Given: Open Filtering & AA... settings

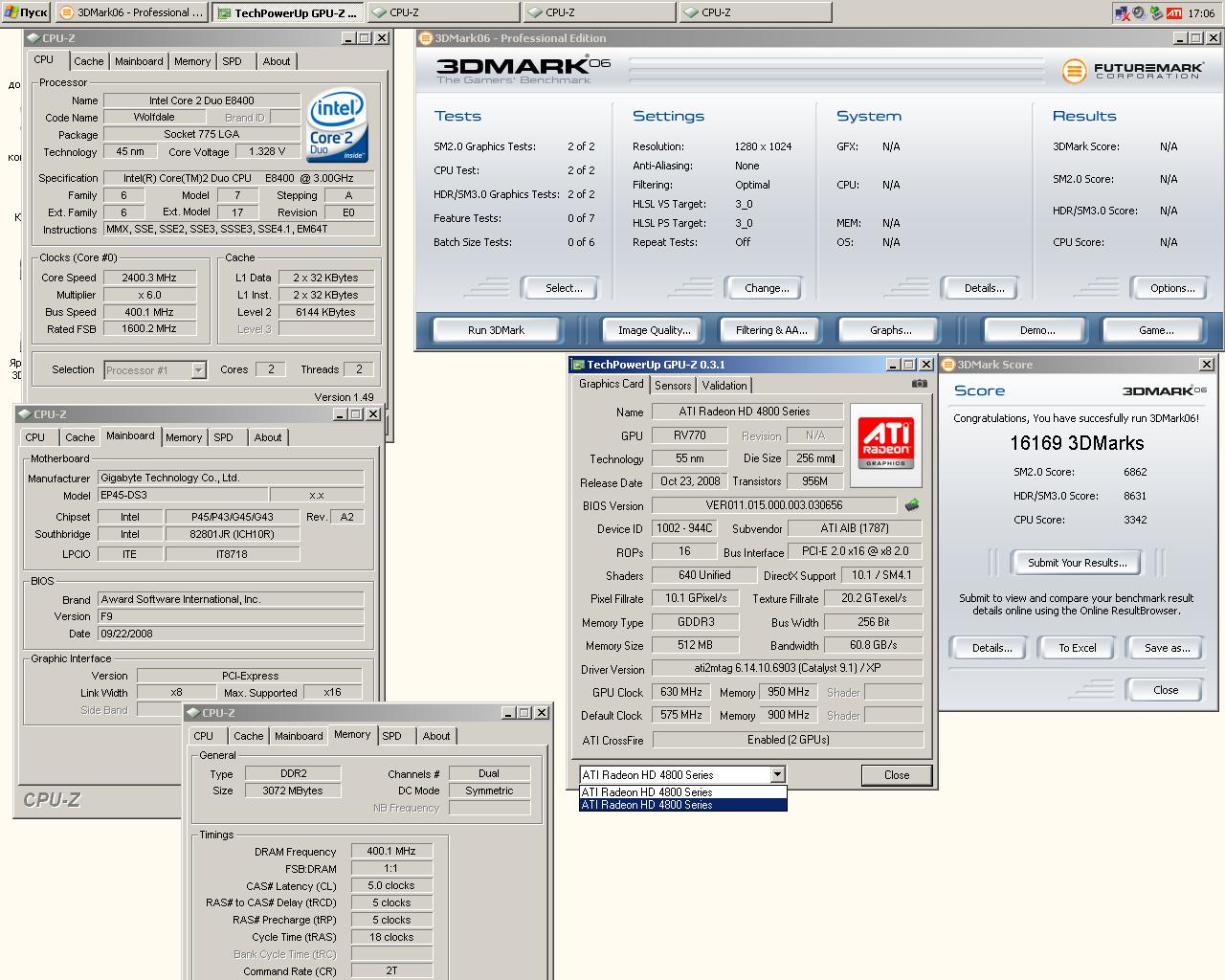Looking at the screenshot, I should point(771,330).
